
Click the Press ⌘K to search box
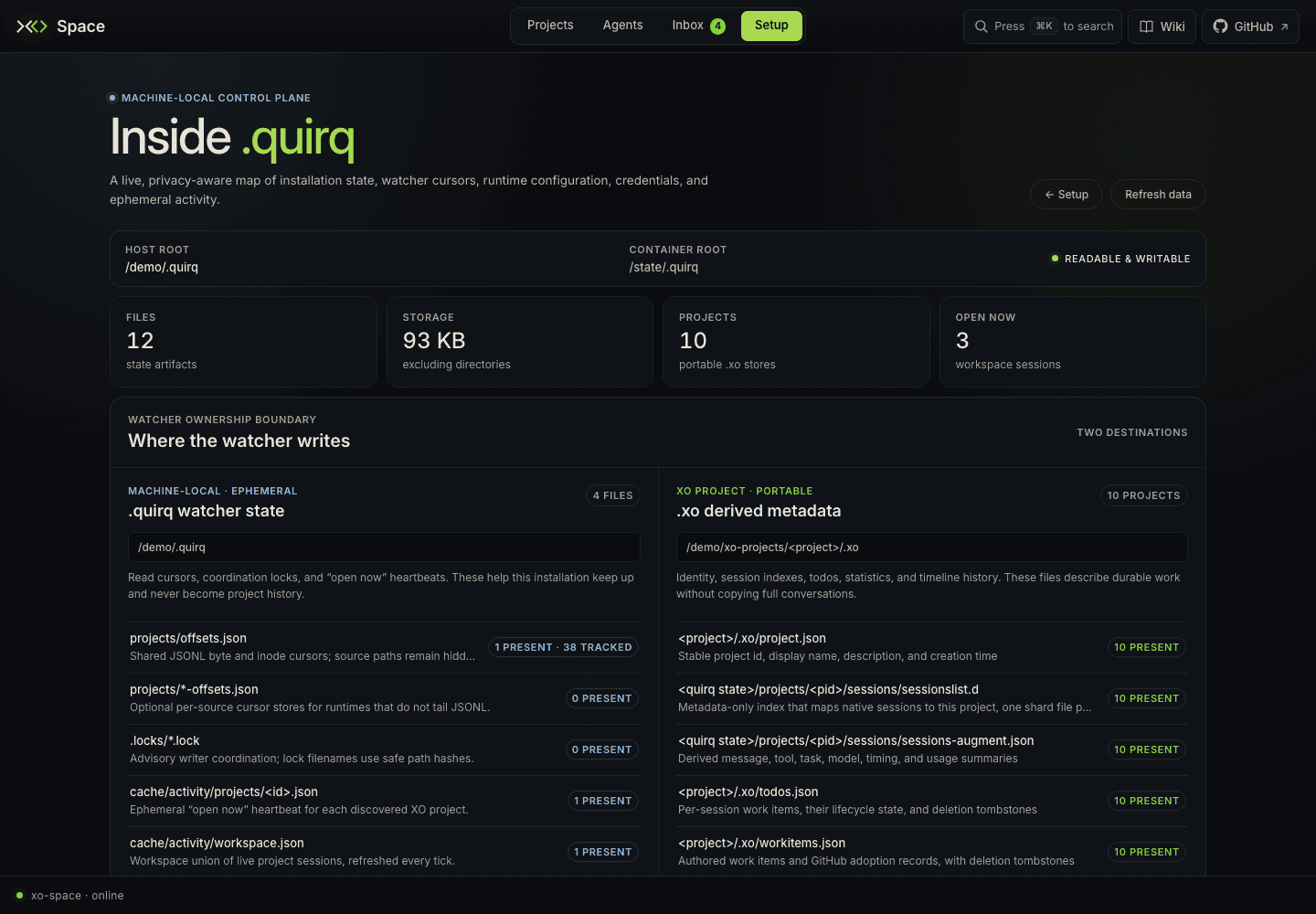coord(1043,27)
